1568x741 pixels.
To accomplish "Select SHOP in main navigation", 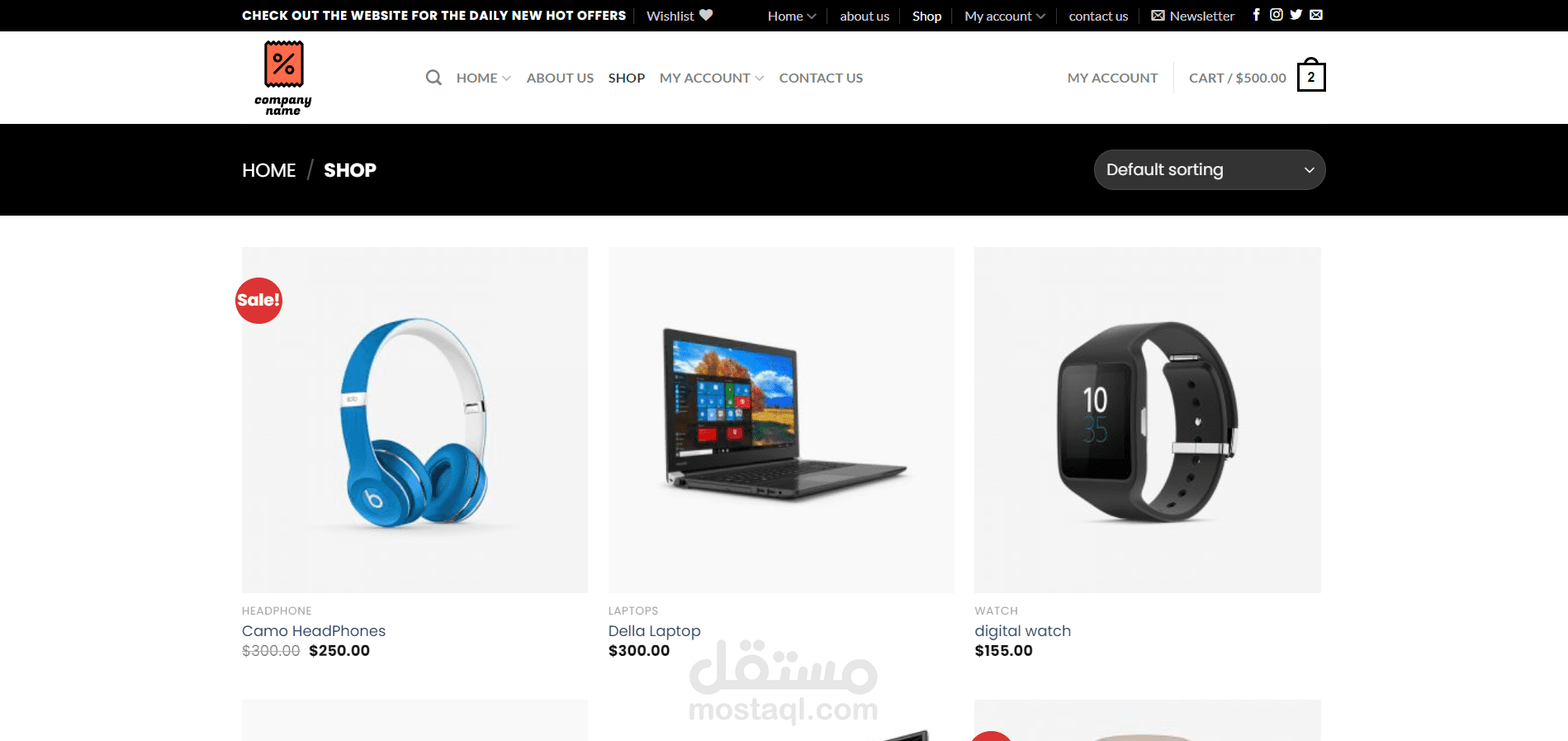I will (627, 78).
